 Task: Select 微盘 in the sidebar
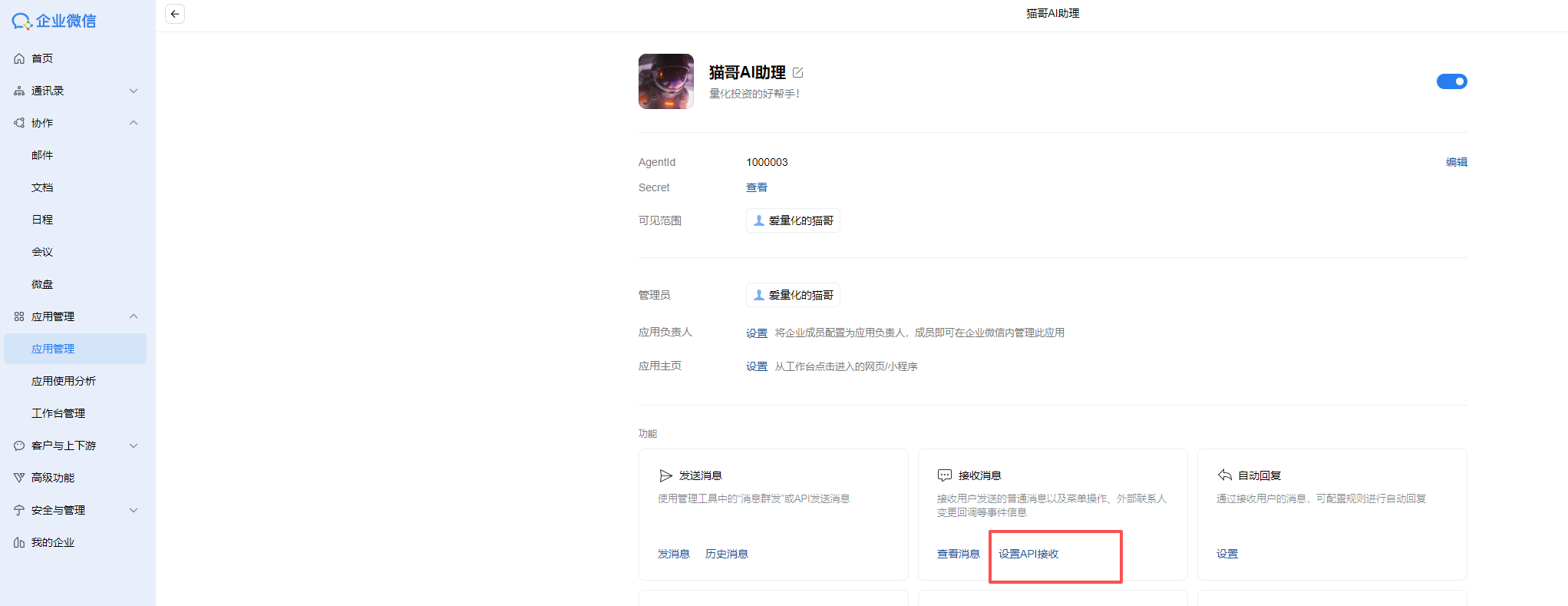click(x=42, y=284)
